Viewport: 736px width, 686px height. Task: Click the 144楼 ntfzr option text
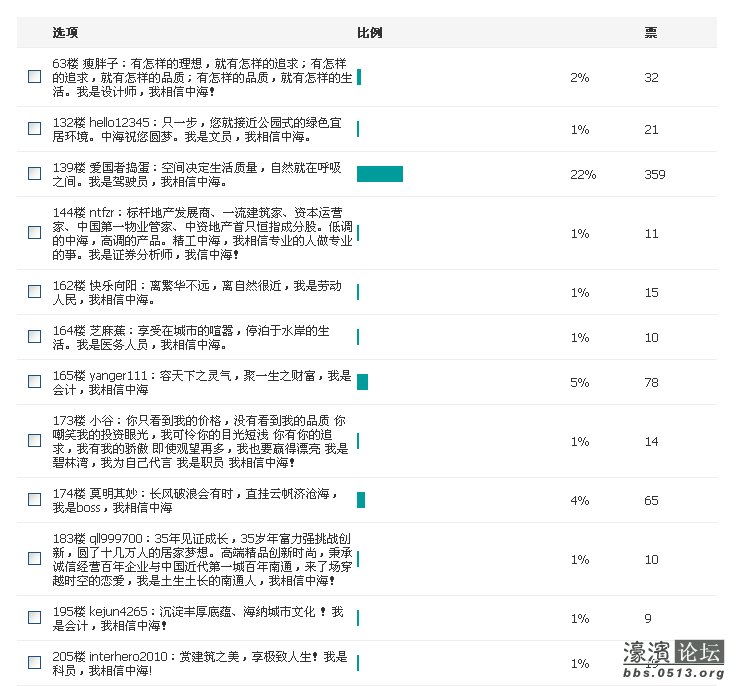point(202,234)
